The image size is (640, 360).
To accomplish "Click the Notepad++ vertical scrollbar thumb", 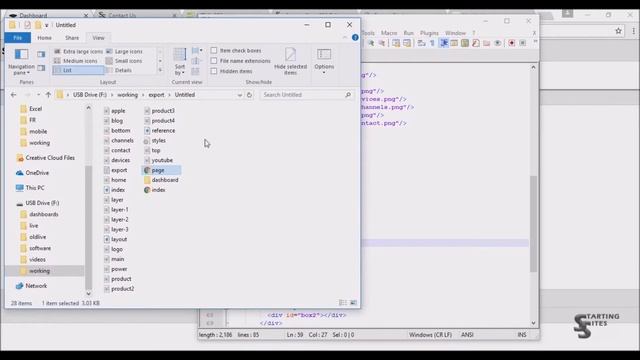I will click(533, 224).
